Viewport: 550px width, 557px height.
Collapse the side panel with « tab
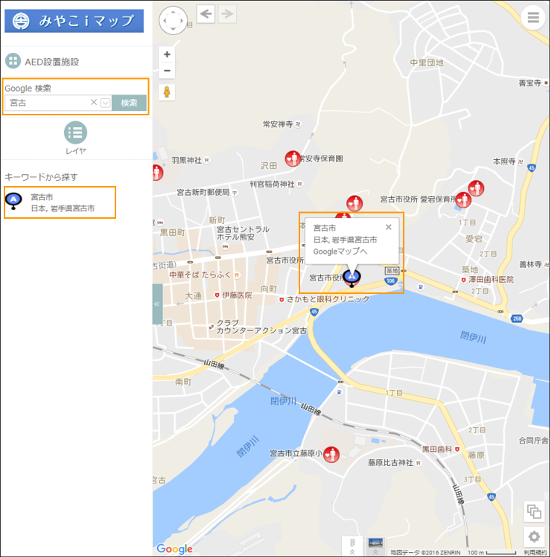pos(157,304)
